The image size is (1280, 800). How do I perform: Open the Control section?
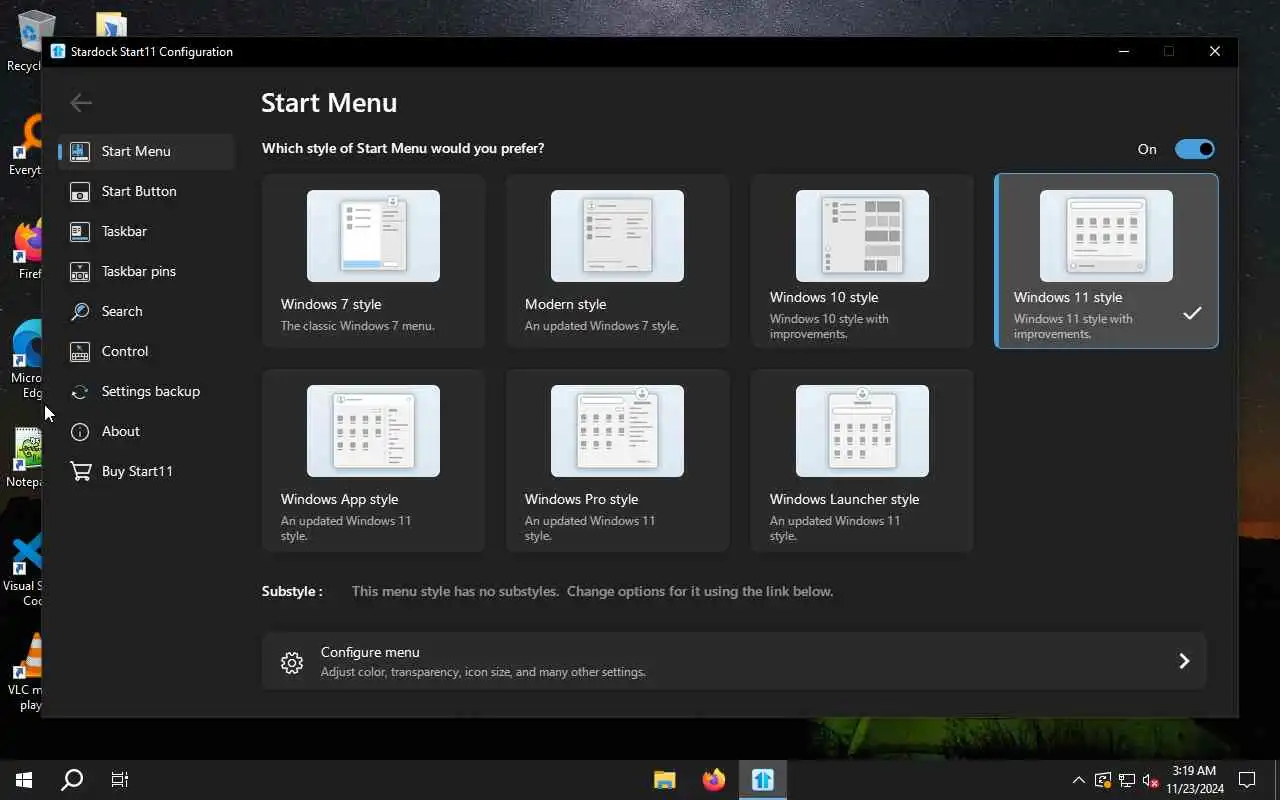[146, 351]
